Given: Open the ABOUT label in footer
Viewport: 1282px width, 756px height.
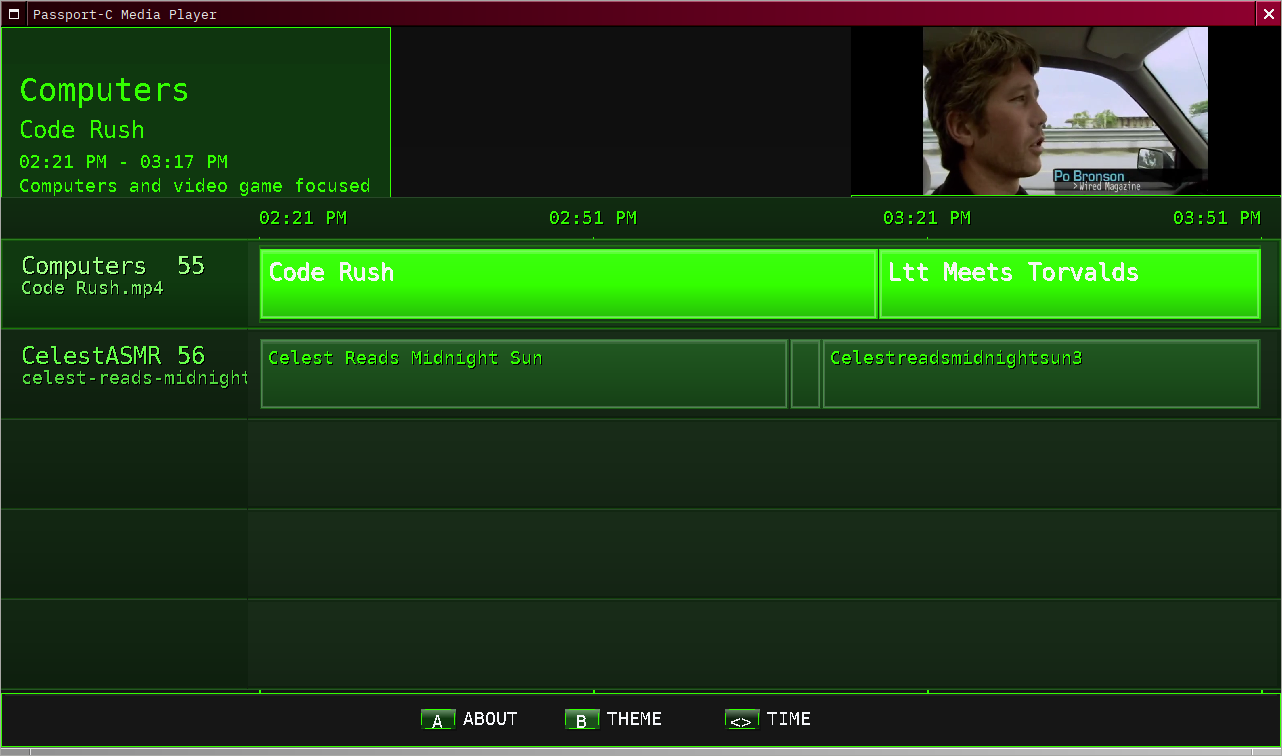Looking at the screenshot, I should 490,719.
